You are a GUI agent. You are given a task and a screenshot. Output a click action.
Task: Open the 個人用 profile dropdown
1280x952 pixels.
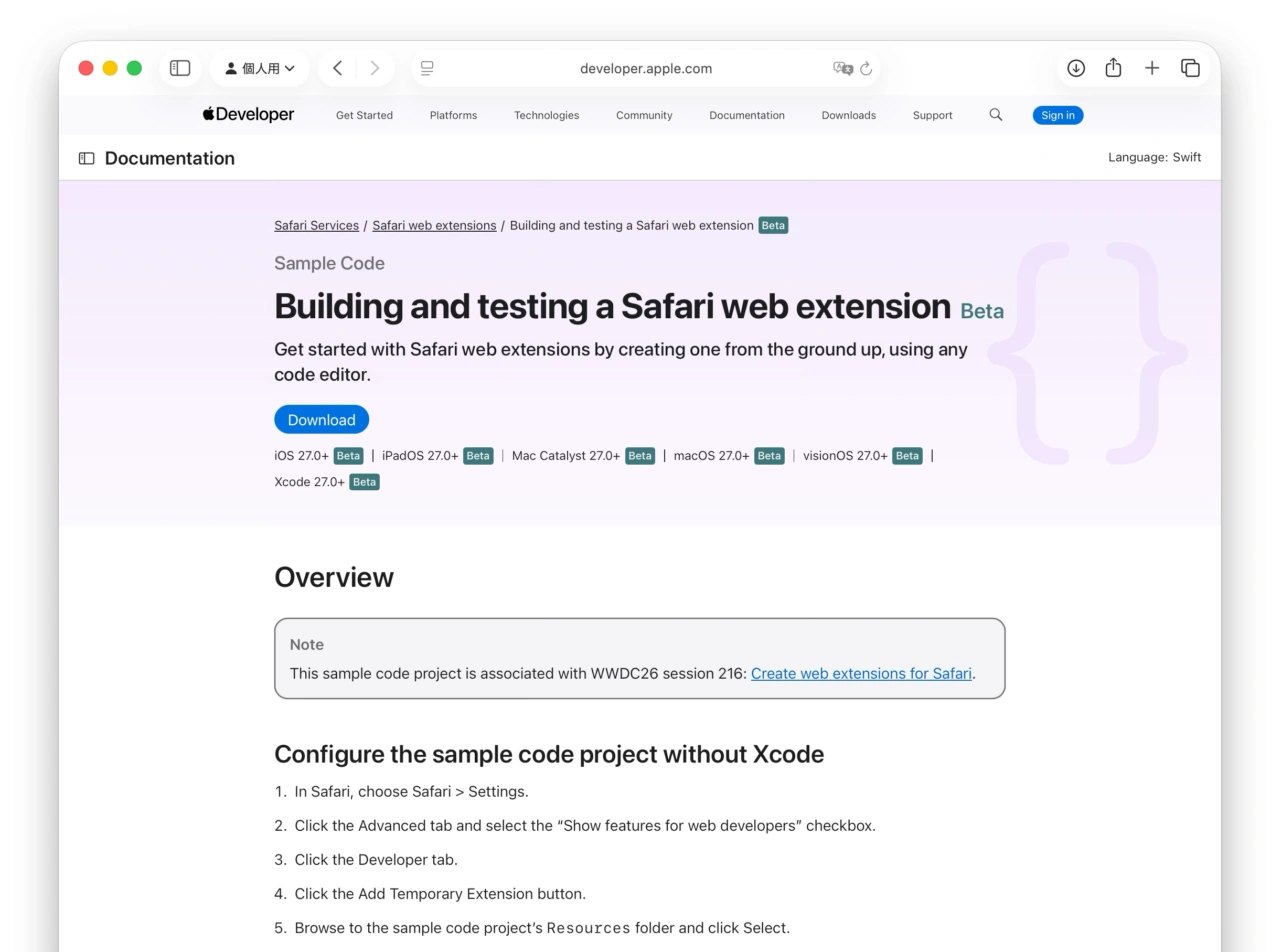tap(260, 68)
